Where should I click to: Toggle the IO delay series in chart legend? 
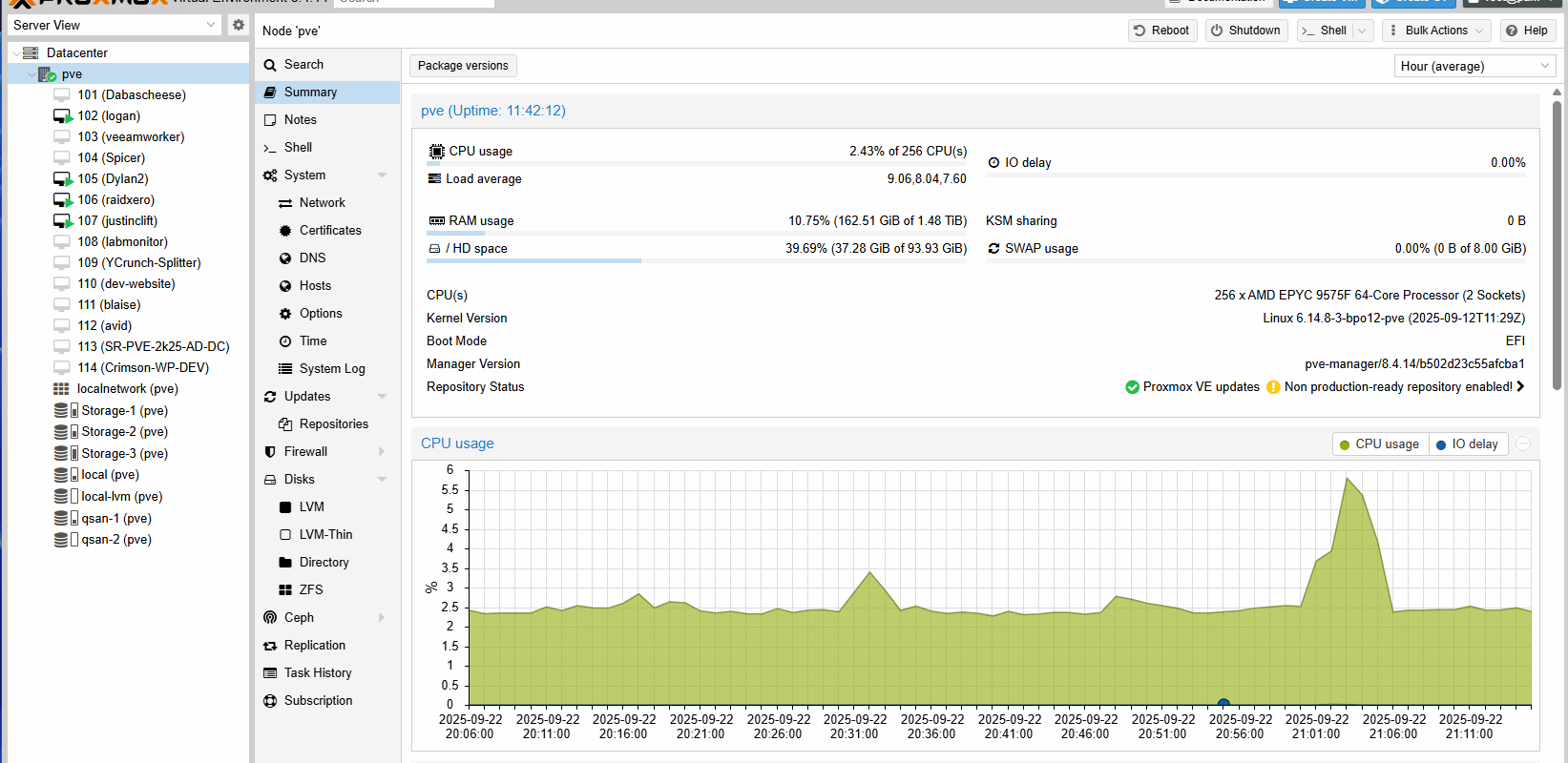pyautogui.click(x=1467, y=444)
